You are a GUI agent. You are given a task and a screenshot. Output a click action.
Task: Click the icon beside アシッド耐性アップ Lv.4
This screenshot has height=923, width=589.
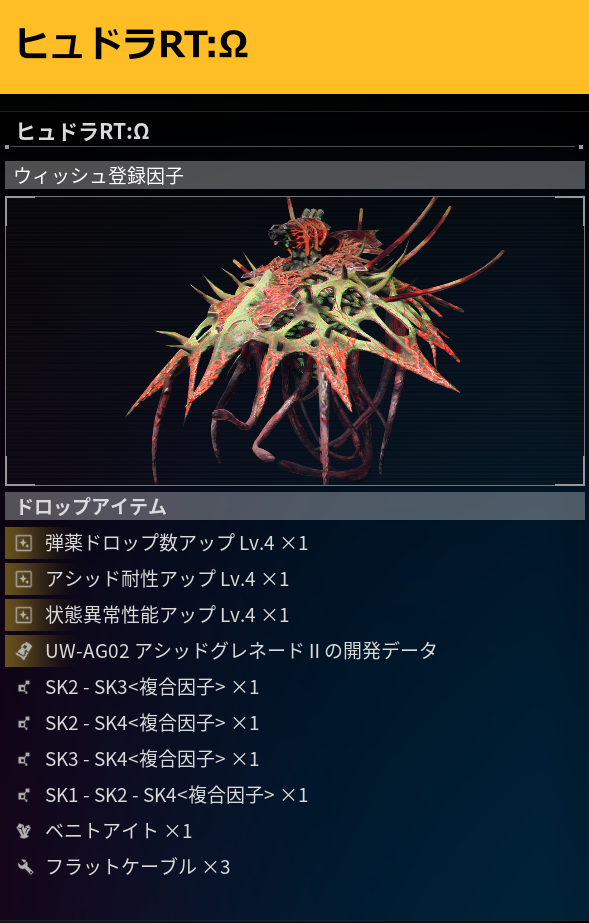click(24, 579)
